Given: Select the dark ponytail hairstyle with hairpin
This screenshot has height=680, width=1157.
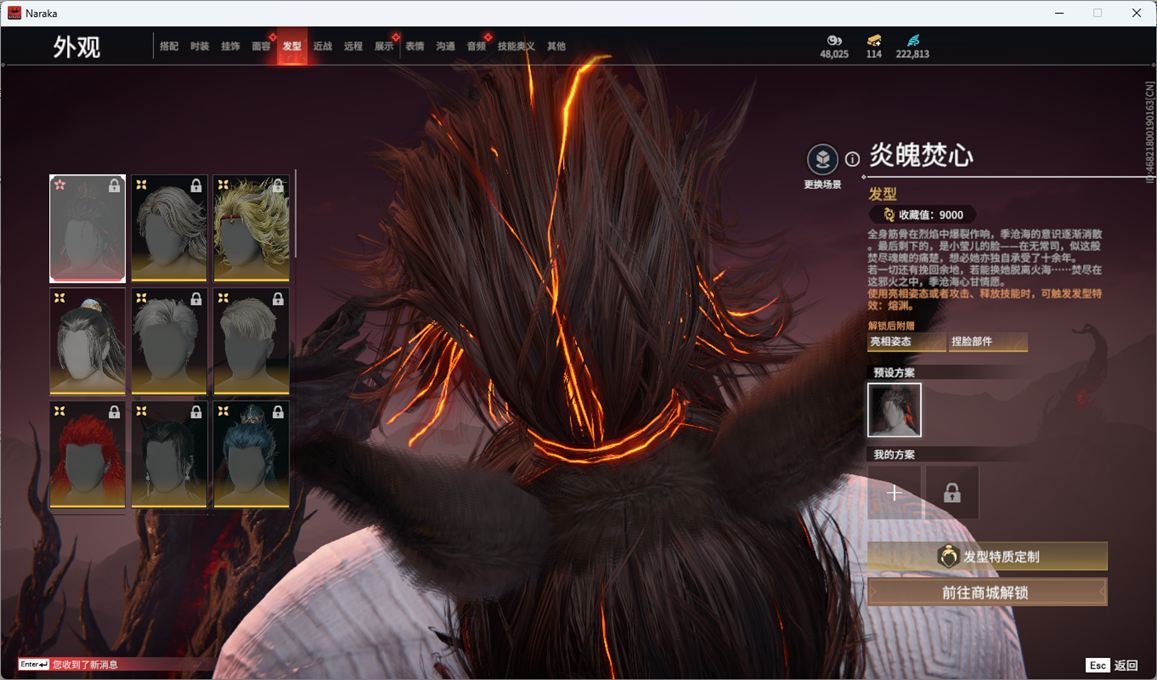Looking at the screenshot, I should tap(87, 341).
